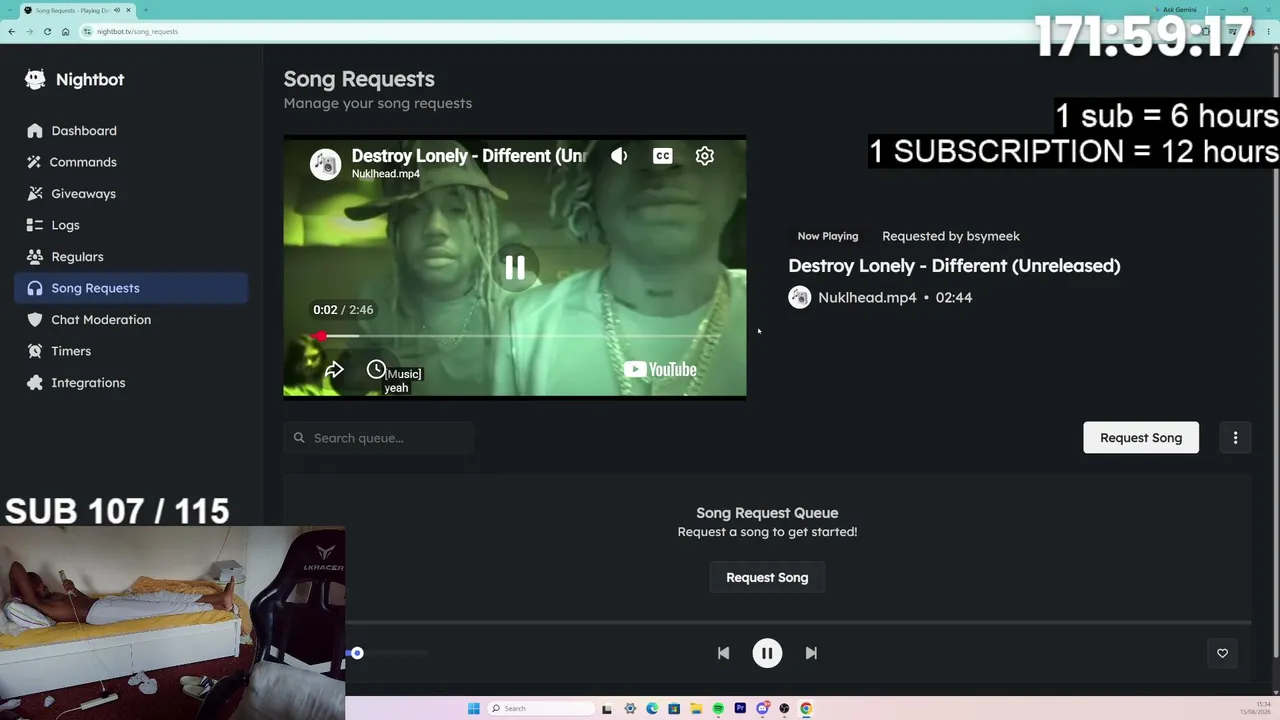Screen dimensions: 1280x720
Task: Click the channel avatar in video header
Action: click(x=325, y=164)
